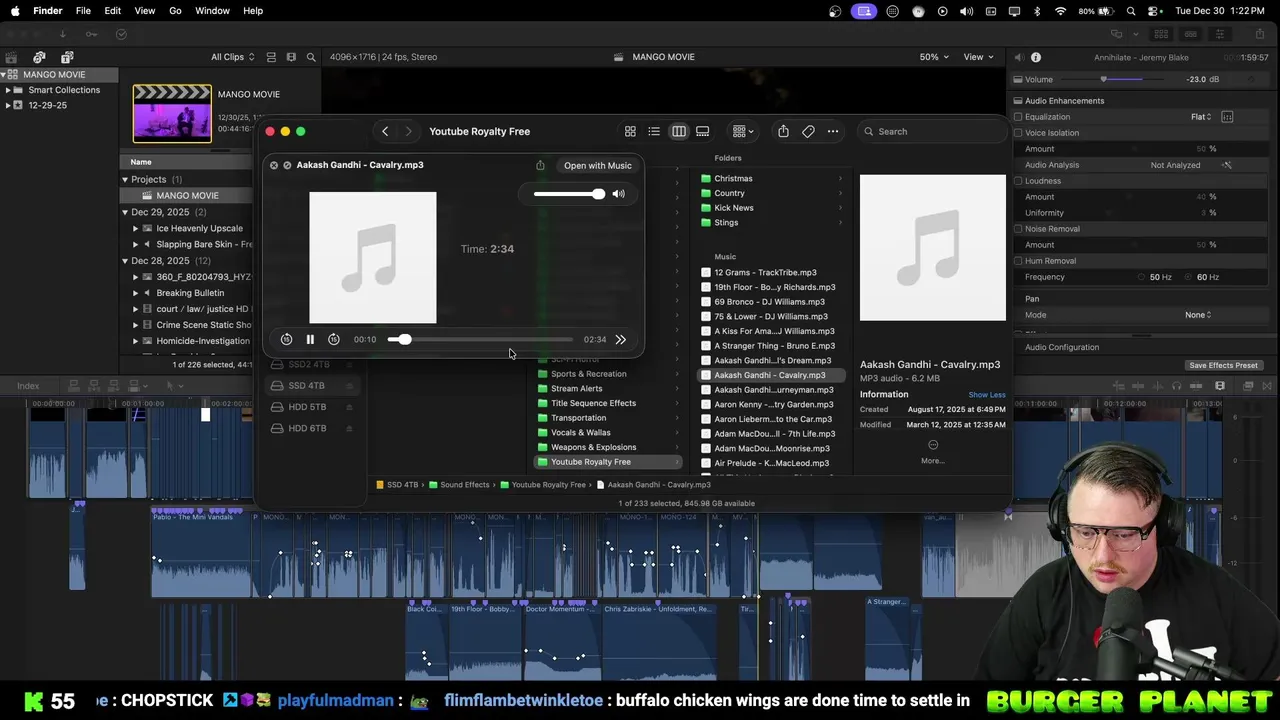Click the Quick Look playback scrubber

[481, 340]
